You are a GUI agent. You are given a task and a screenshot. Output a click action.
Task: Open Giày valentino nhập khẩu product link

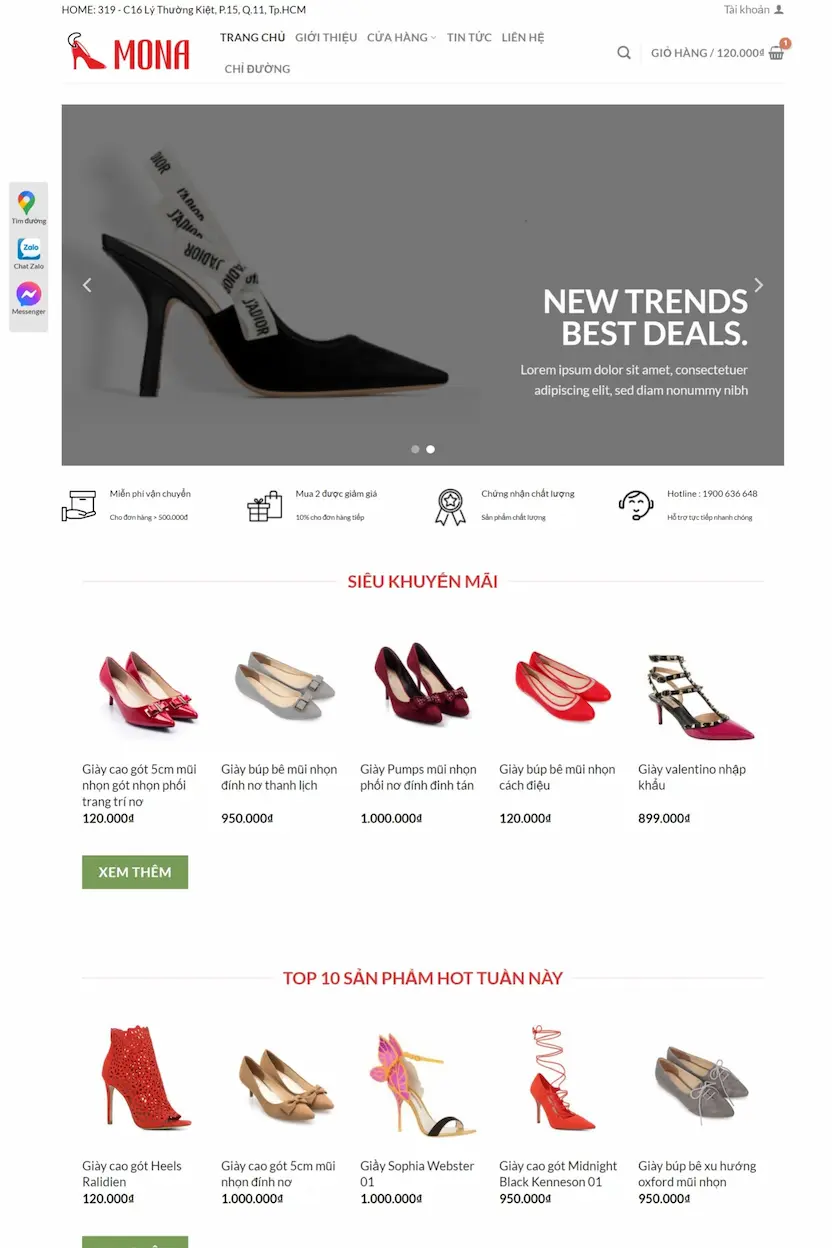tap(692, 777)
